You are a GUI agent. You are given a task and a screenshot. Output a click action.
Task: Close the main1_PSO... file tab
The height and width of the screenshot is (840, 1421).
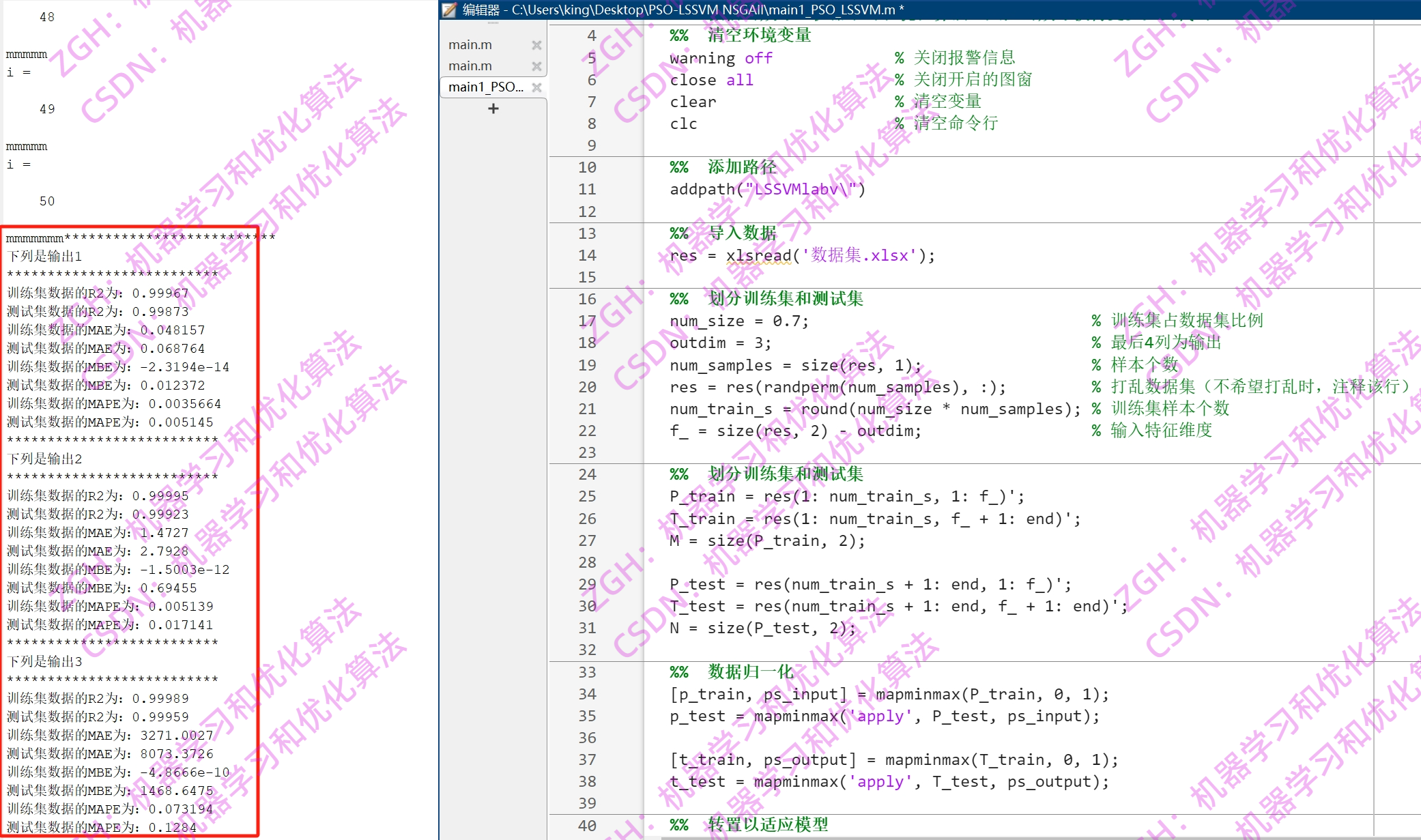coord(536,87)
